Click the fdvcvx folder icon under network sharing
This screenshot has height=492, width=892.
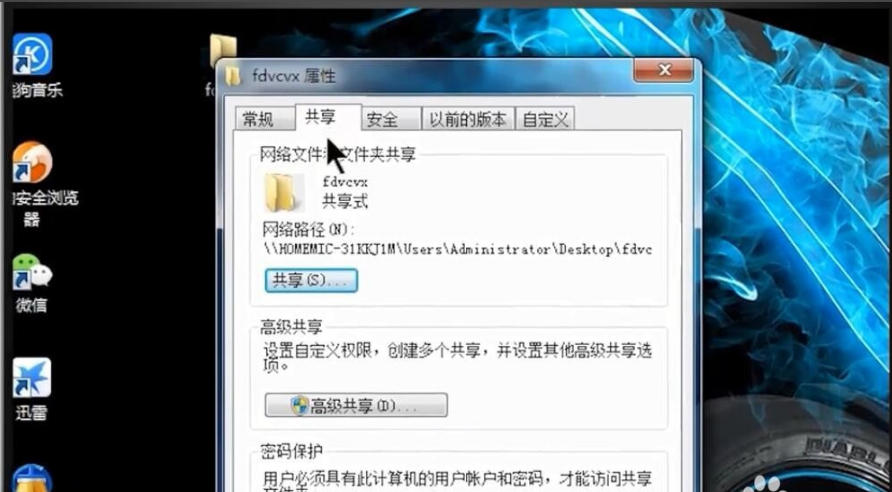tap(280, 193)
